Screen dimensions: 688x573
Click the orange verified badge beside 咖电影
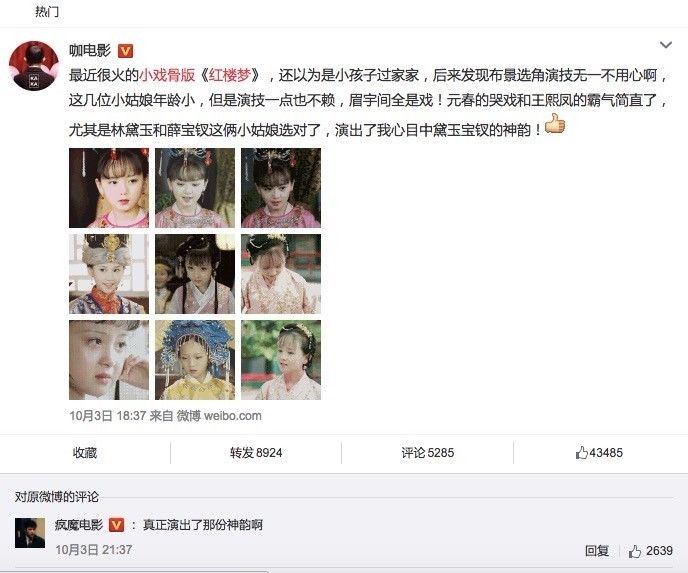coord(125,51)
